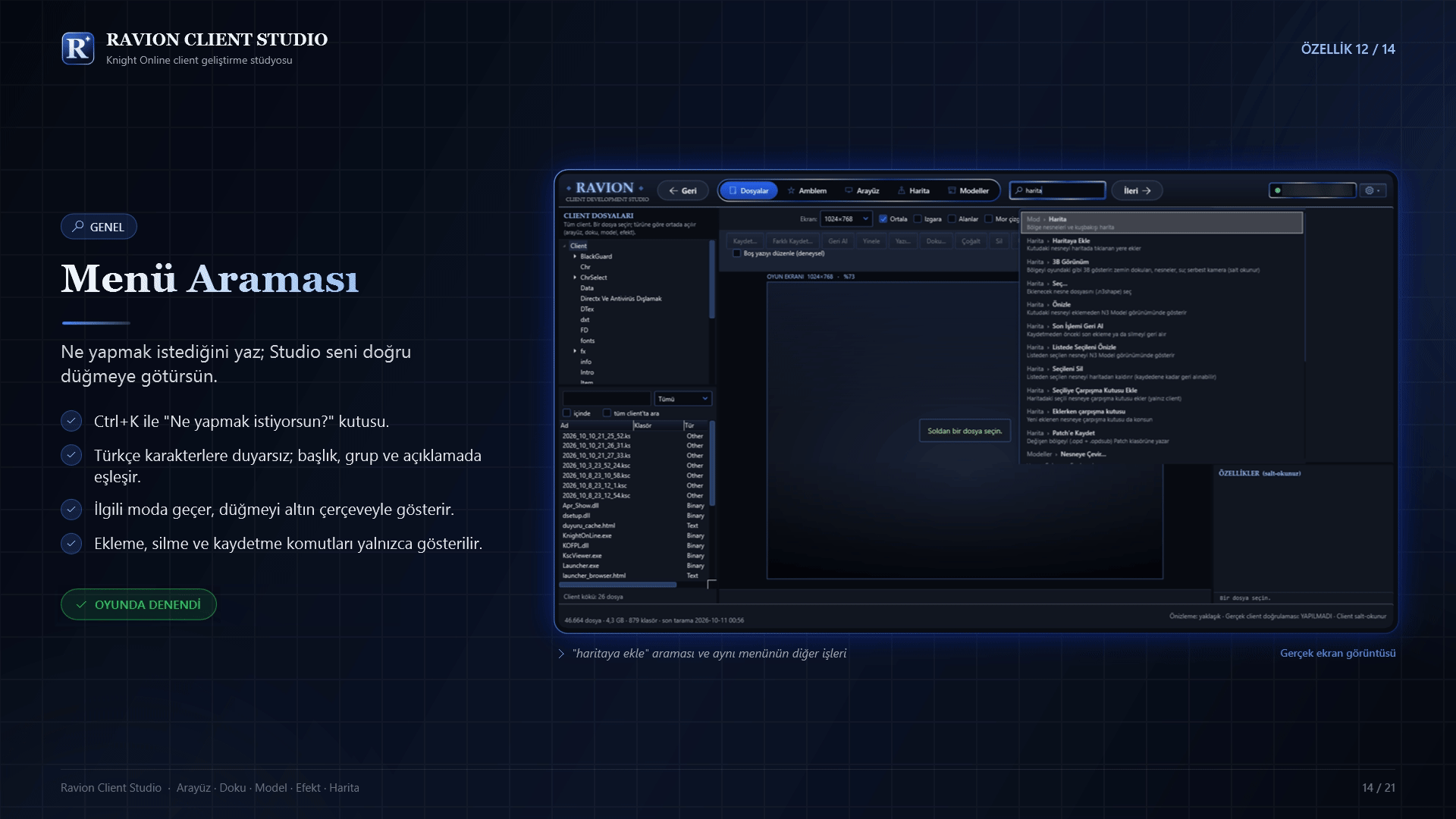This screenshot has width=1456, height=819.
Task: Enable the Alanlar checkbox
Action: point(952,219)
